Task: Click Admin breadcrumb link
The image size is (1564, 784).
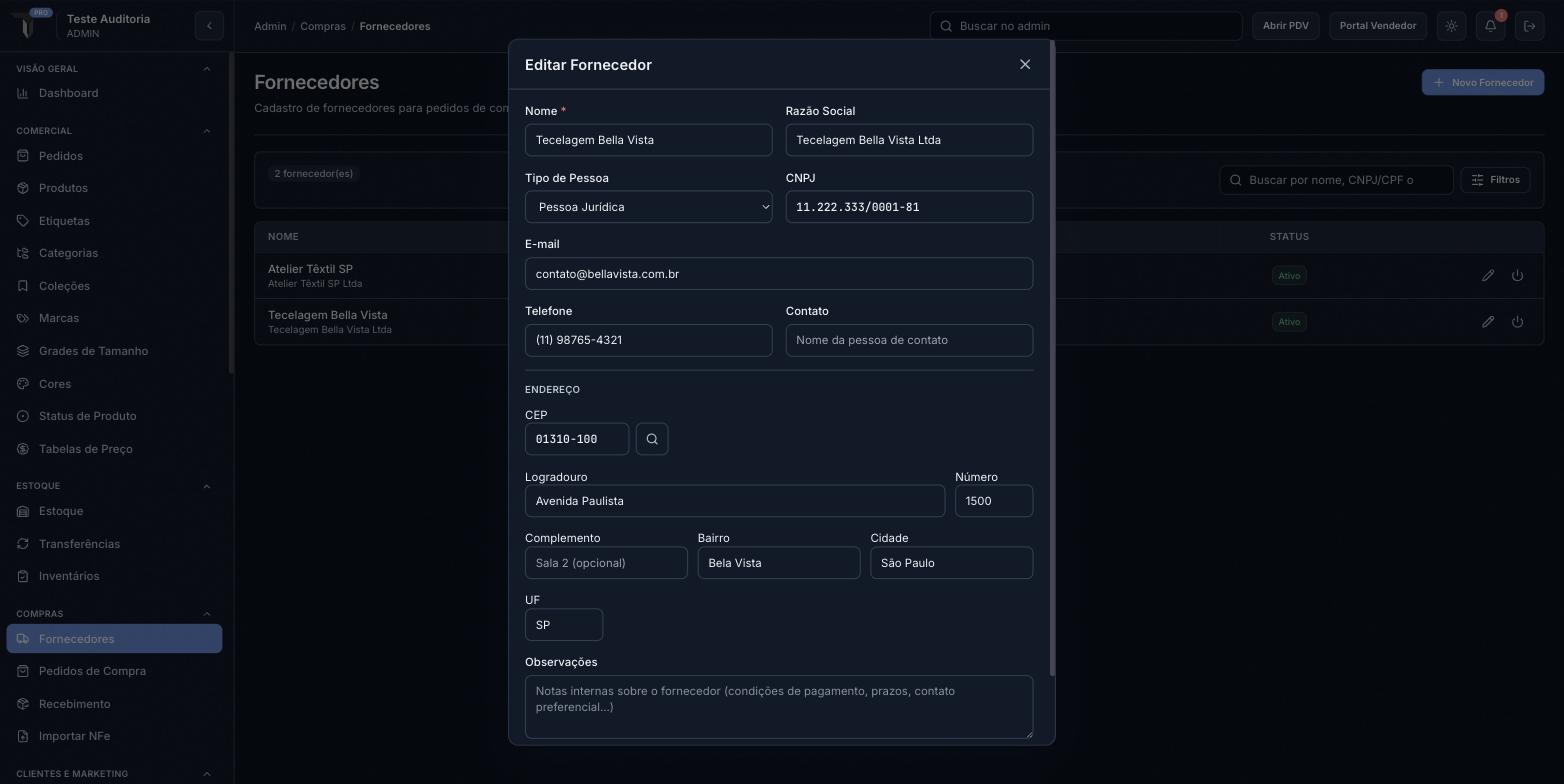Action: (x=270, y=26)
